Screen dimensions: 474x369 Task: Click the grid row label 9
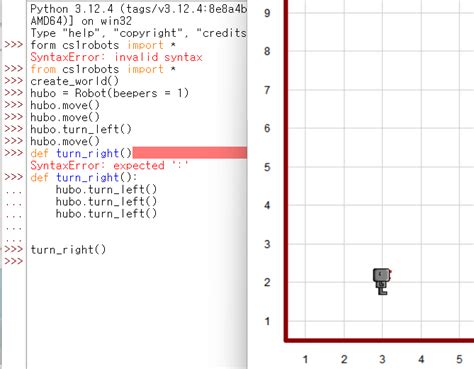[267, 13]
